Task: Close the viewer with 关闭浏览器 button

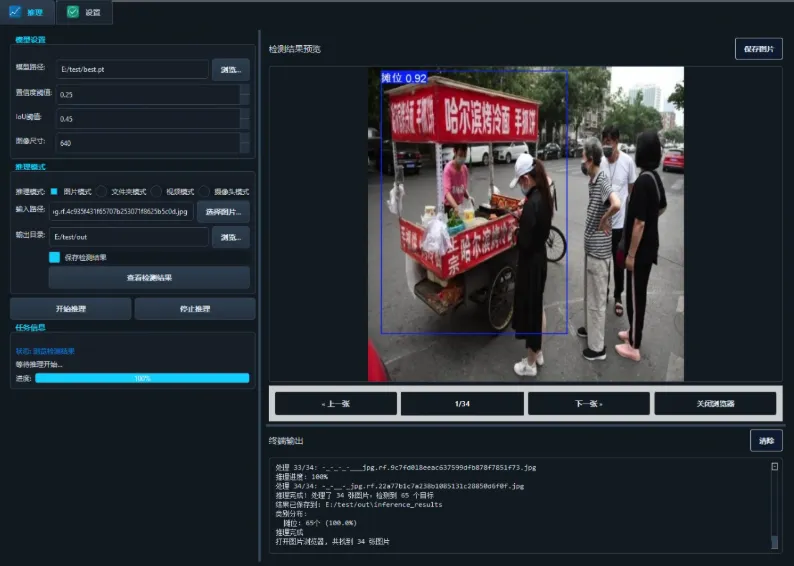Action: coord(715,403)
